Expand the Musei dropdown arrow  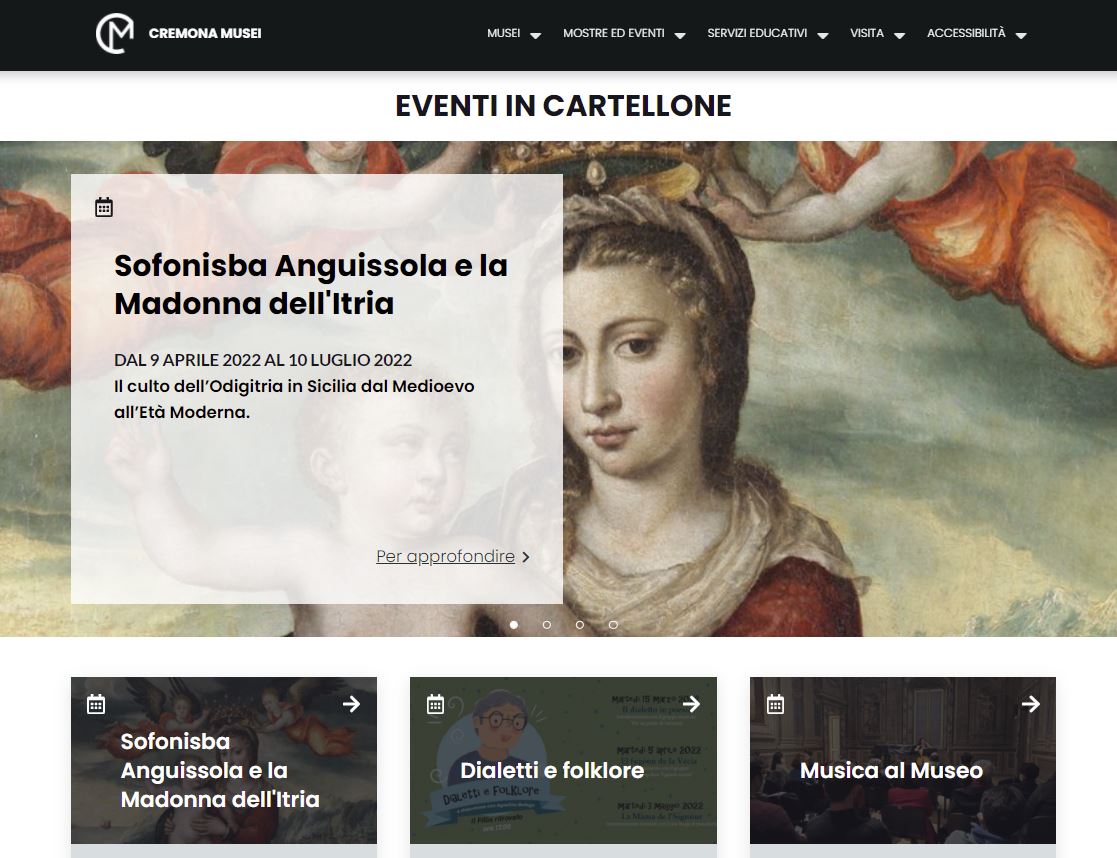click(x=536, y=35)
